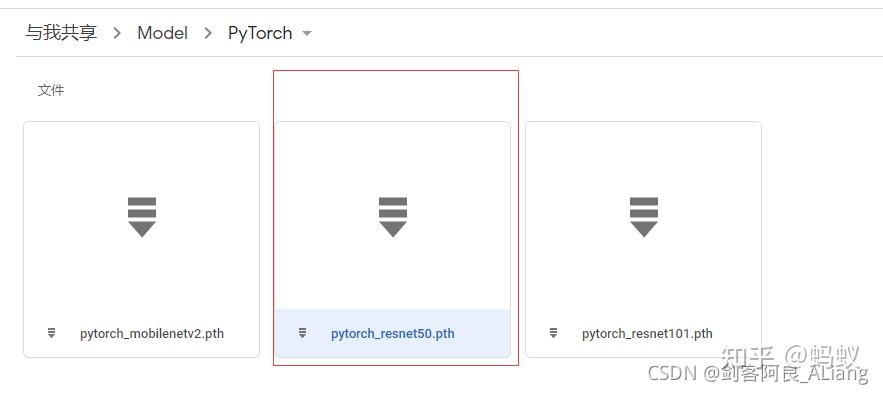Viewport: 883px width, 394px height.
Task: Go to the Model breadcrumb folder
Action: coord(162,33)
